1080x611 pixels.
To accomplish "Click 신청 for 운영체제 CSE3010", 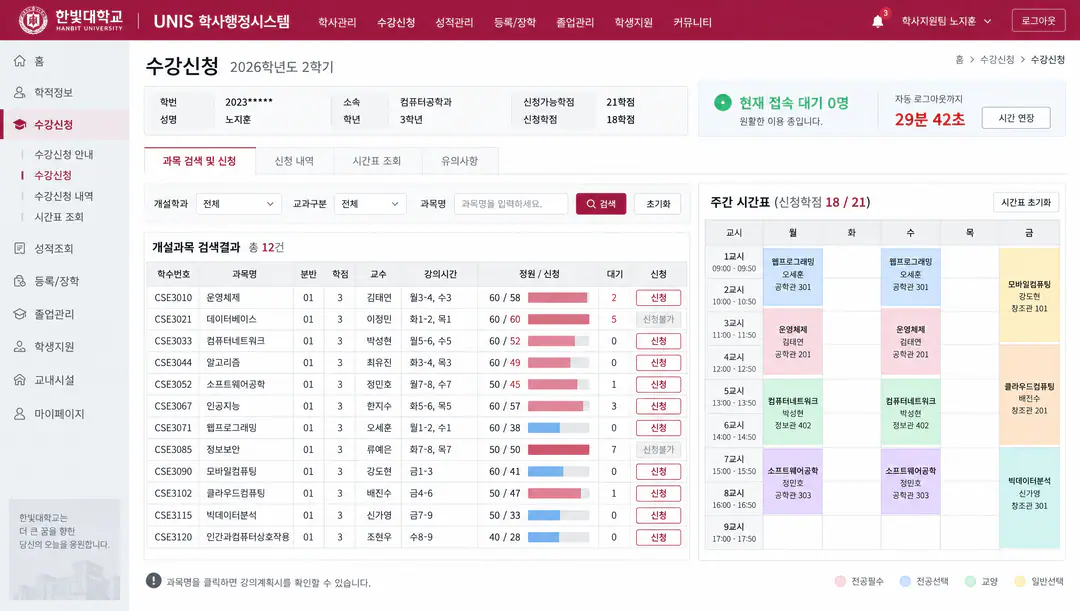I will coord(658,298).
